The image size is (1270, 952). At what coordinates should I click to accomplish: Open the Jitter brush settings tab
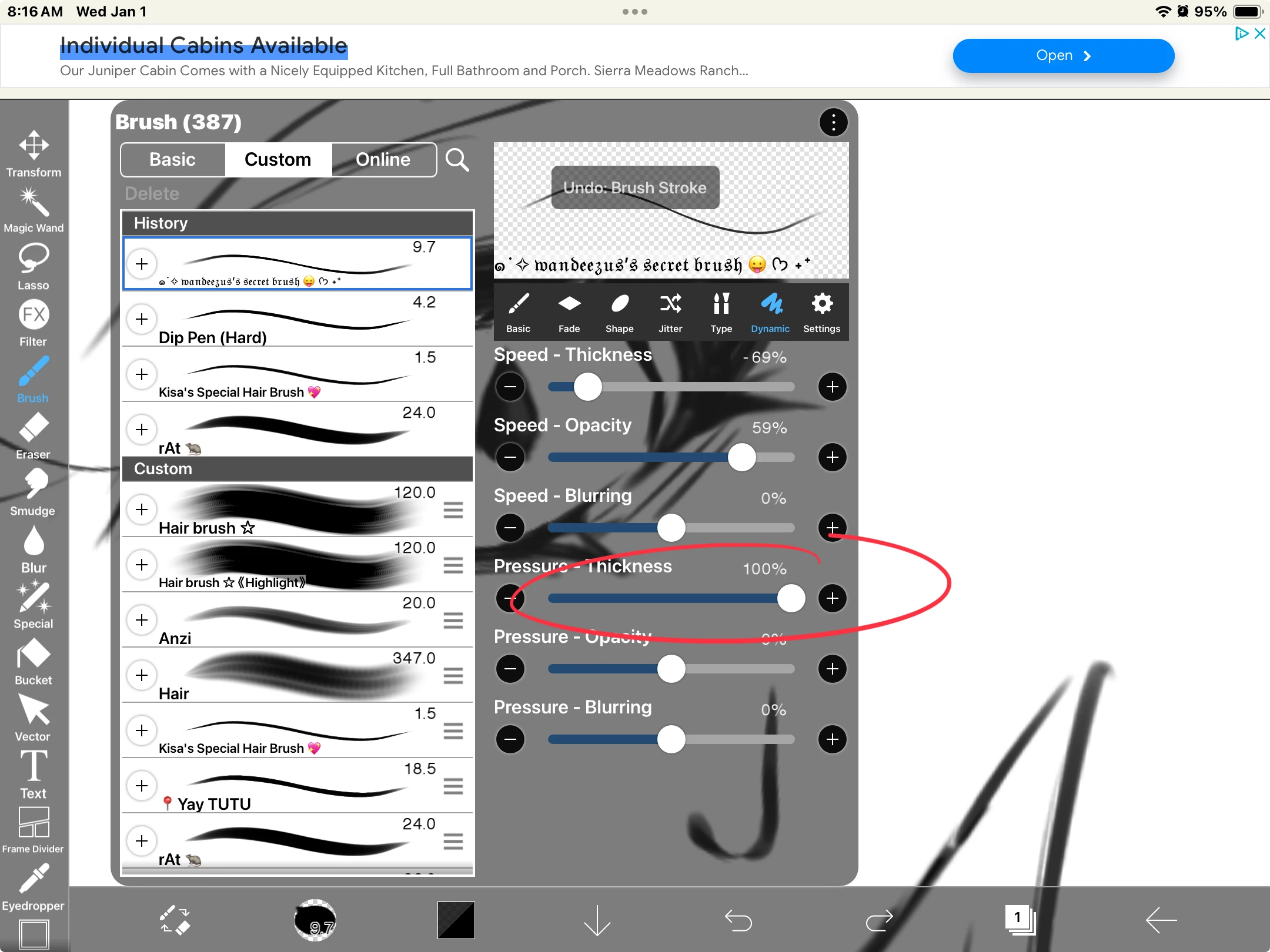click(x=670, y=313)
